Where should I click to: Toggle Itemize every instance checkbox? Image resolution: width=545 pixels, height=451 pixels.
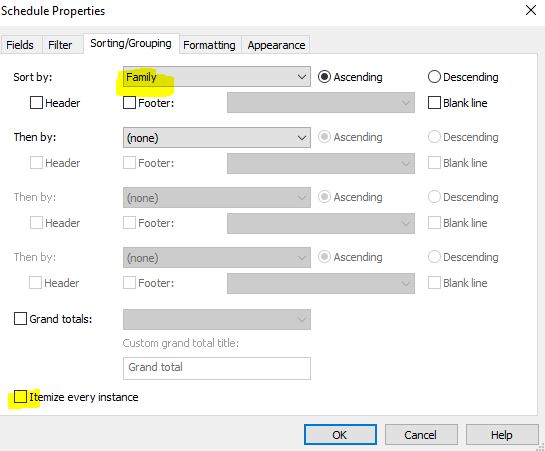[20, 396]
